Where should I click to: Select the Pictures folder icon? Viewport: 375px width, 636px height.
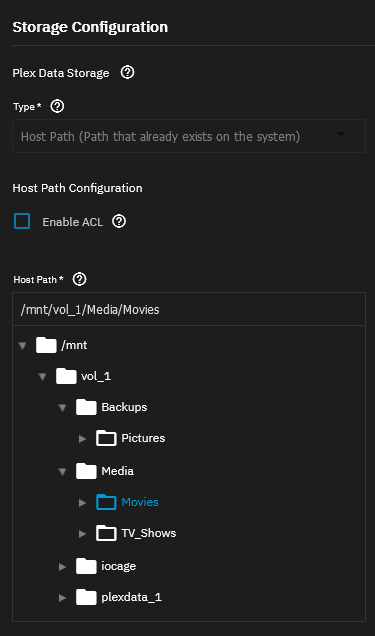point(106,438)
